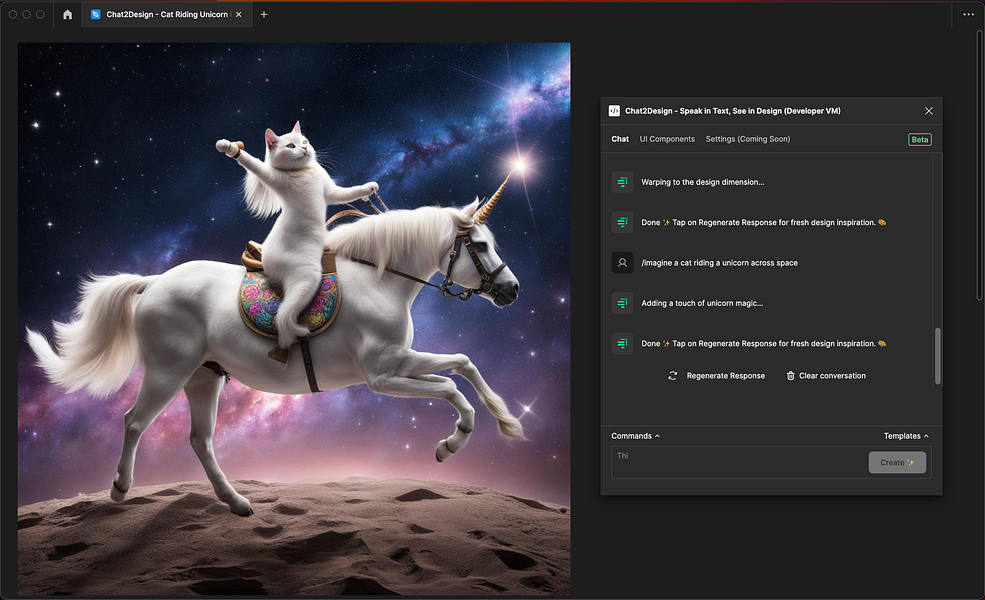
Task: Expand the Commands menu
Action: [x=635, y=436]
